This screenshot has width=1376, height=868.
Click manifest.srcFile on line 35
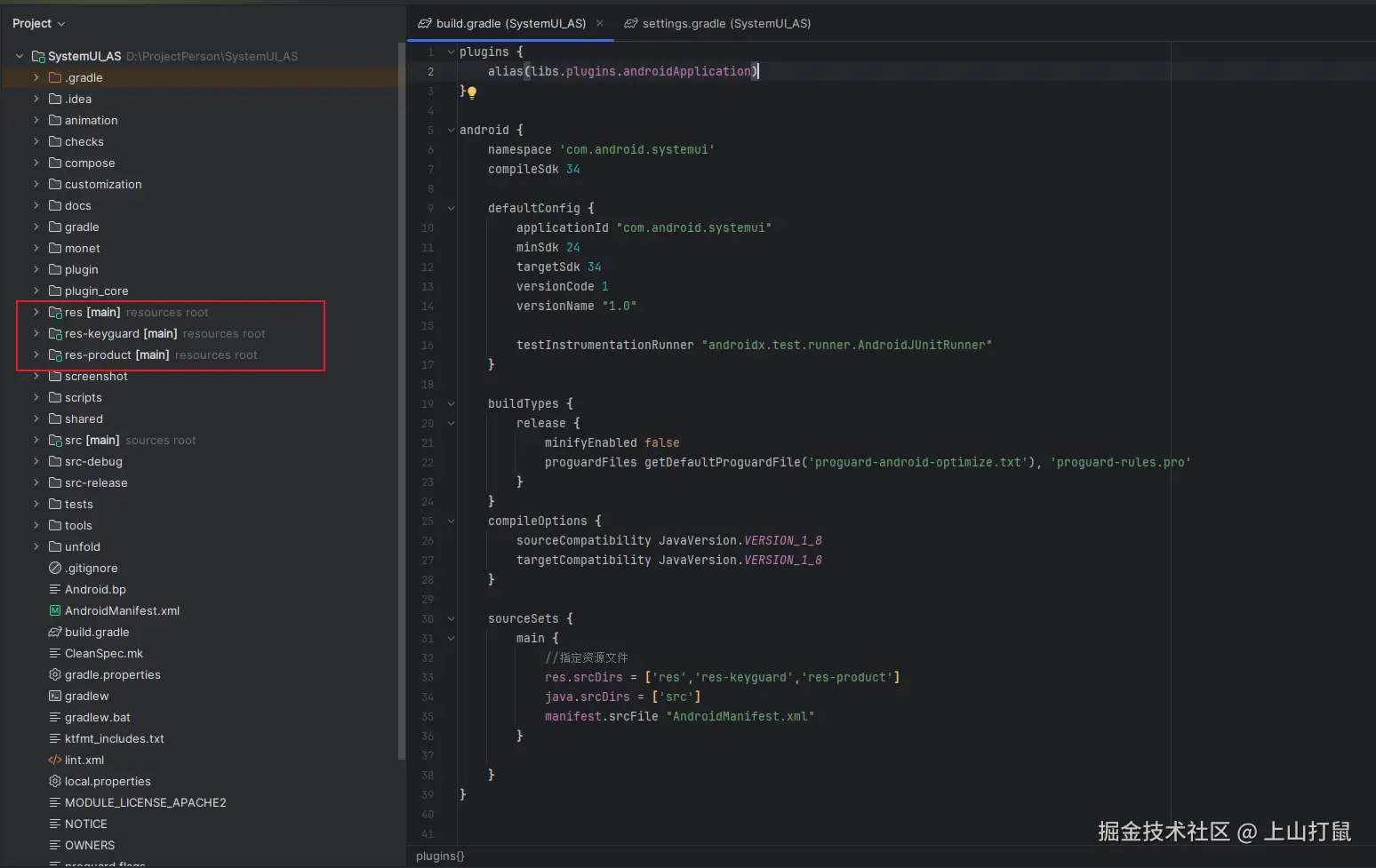pyautogui.click(x=602, y=716)
